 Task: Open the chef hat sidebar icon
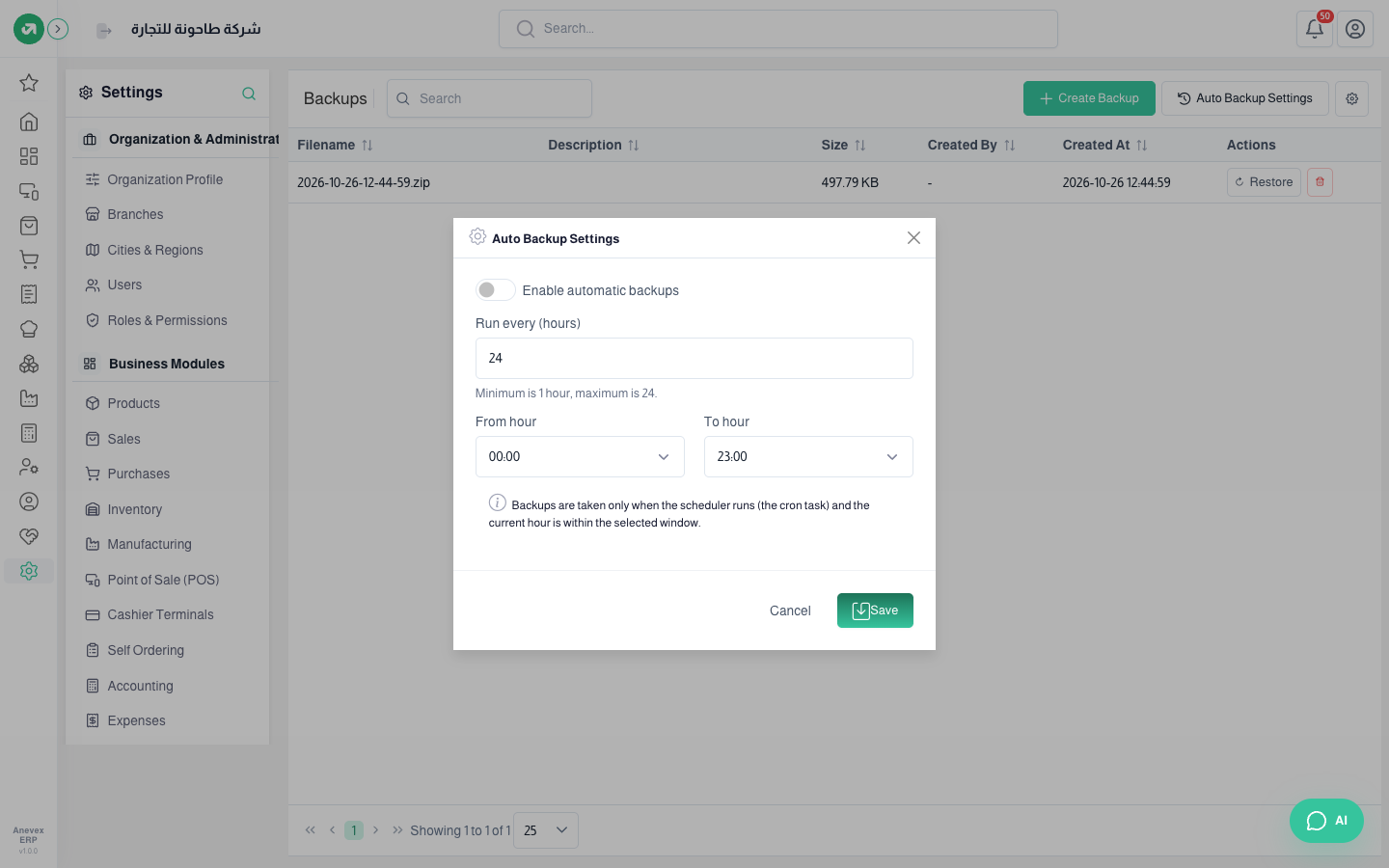coord(29,329)
